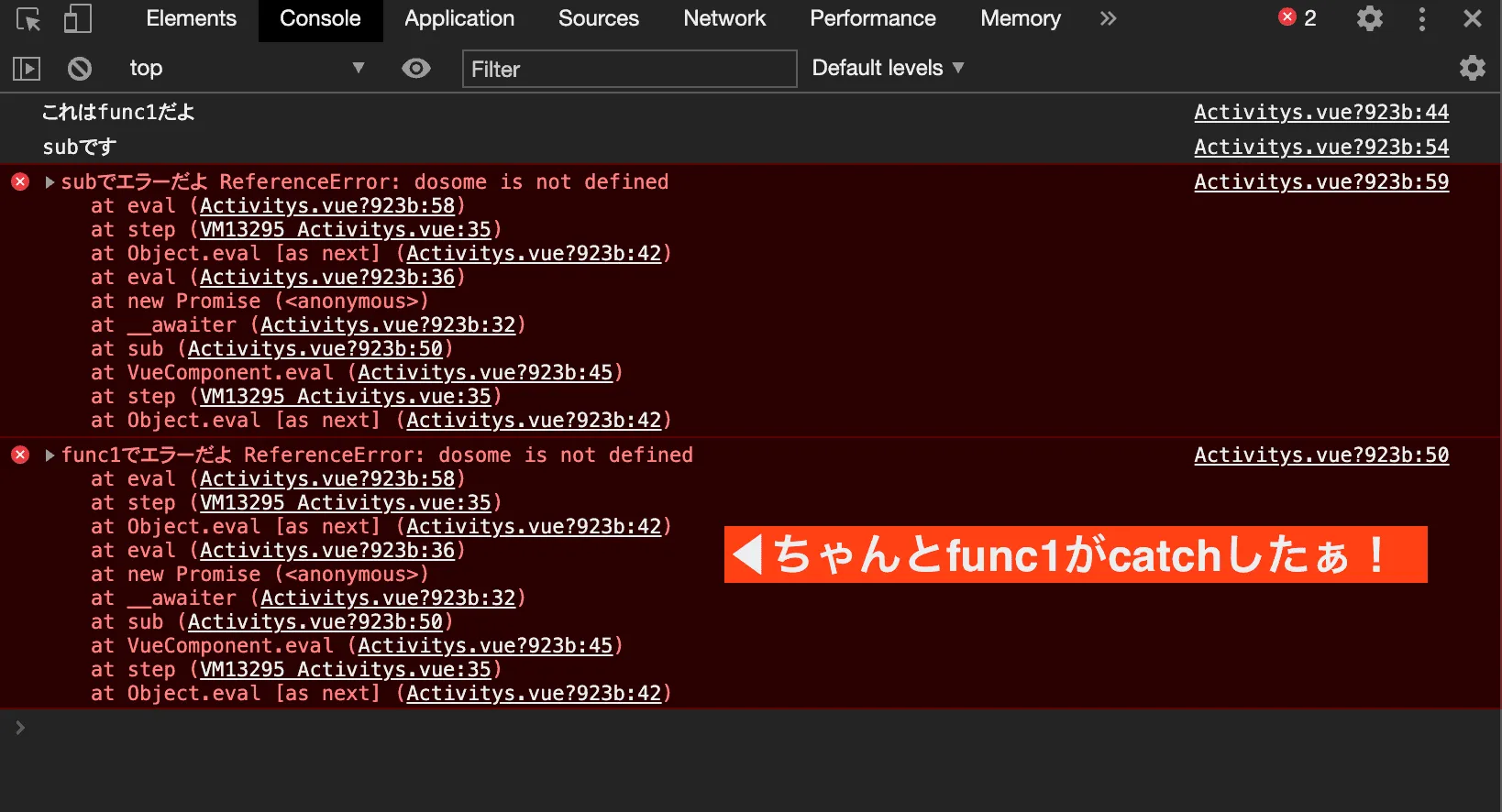Viewport: 1502px width, 812px height.
Task: Go to the Memory tab
Action: tap(1021, 18)
